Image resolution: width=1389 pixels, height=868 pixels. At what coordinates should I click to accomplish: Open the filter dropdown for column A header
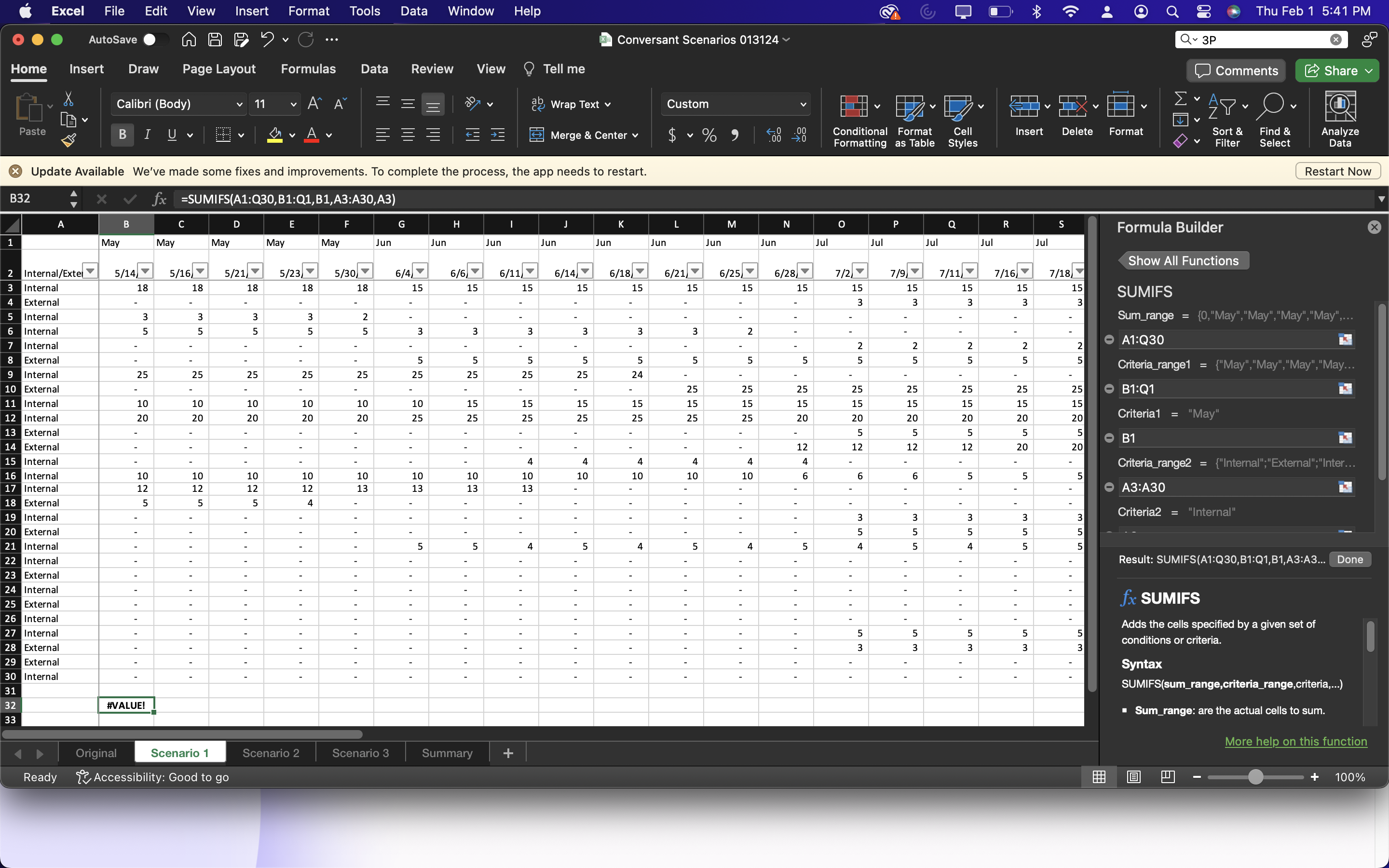pos(90,271)
